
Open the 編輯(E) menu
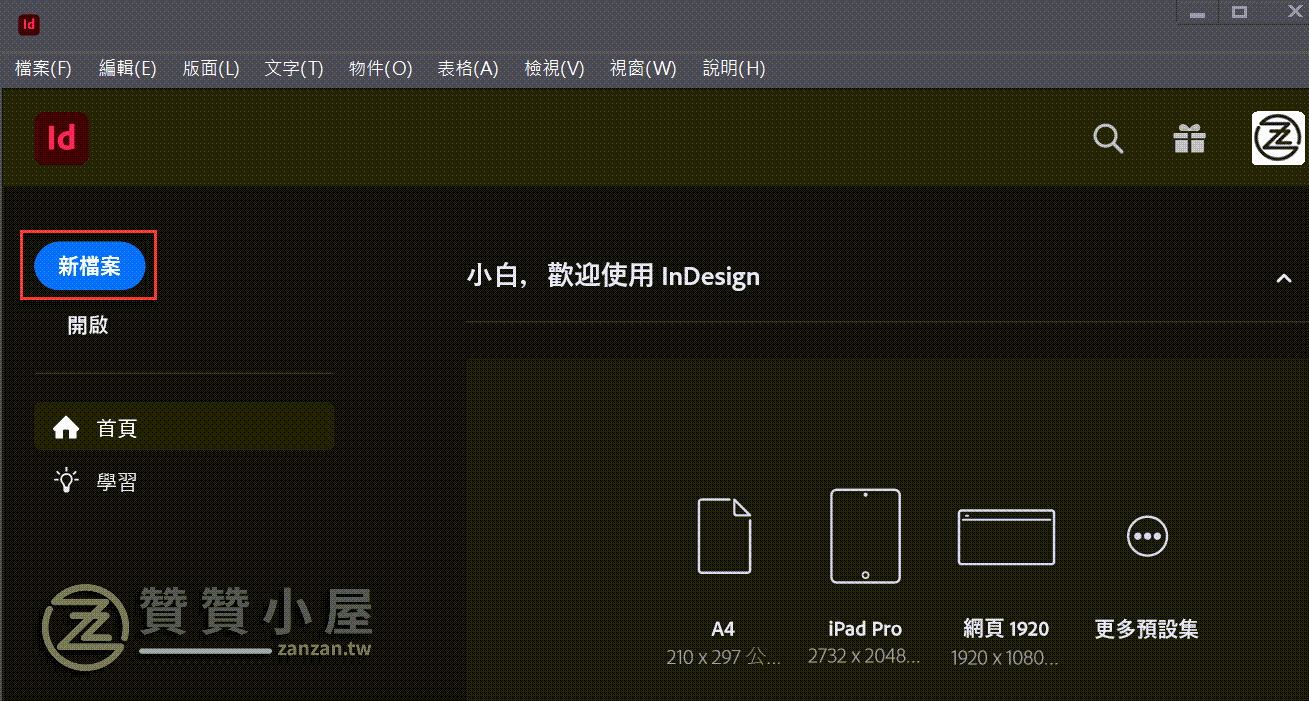coord(127,68)
